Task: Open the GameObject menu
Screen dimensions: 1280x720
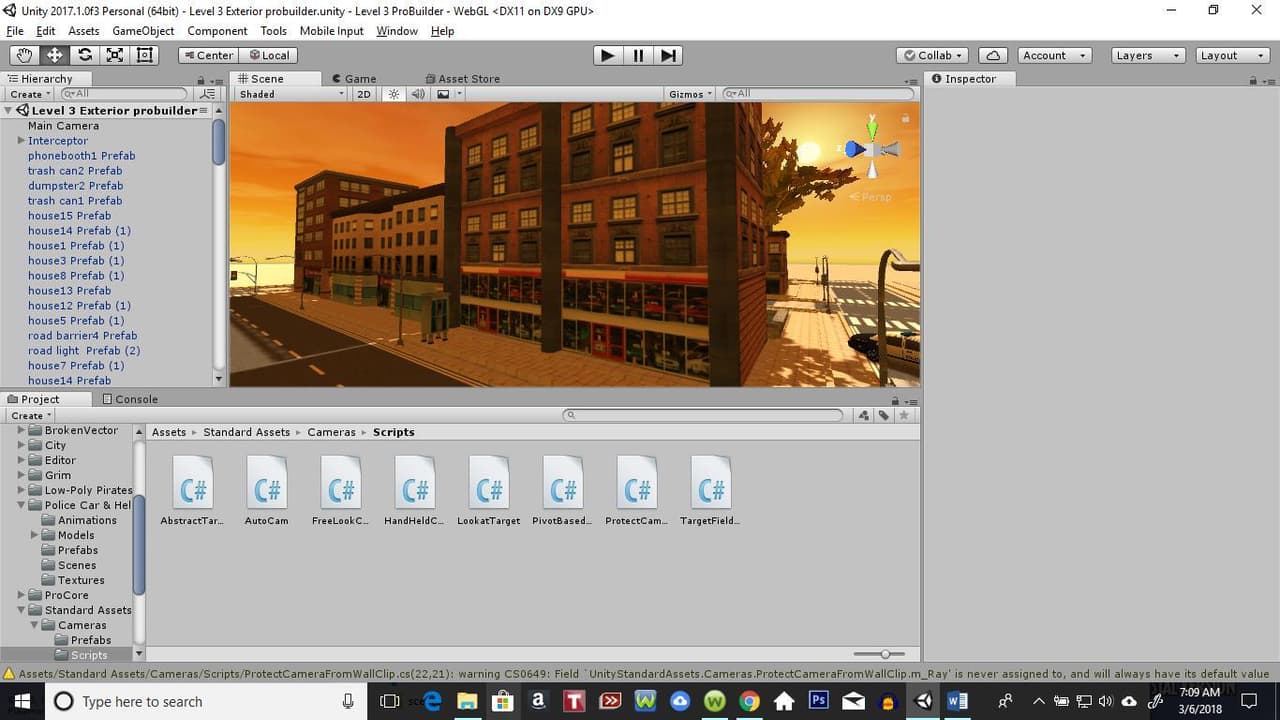Action: 143,31
